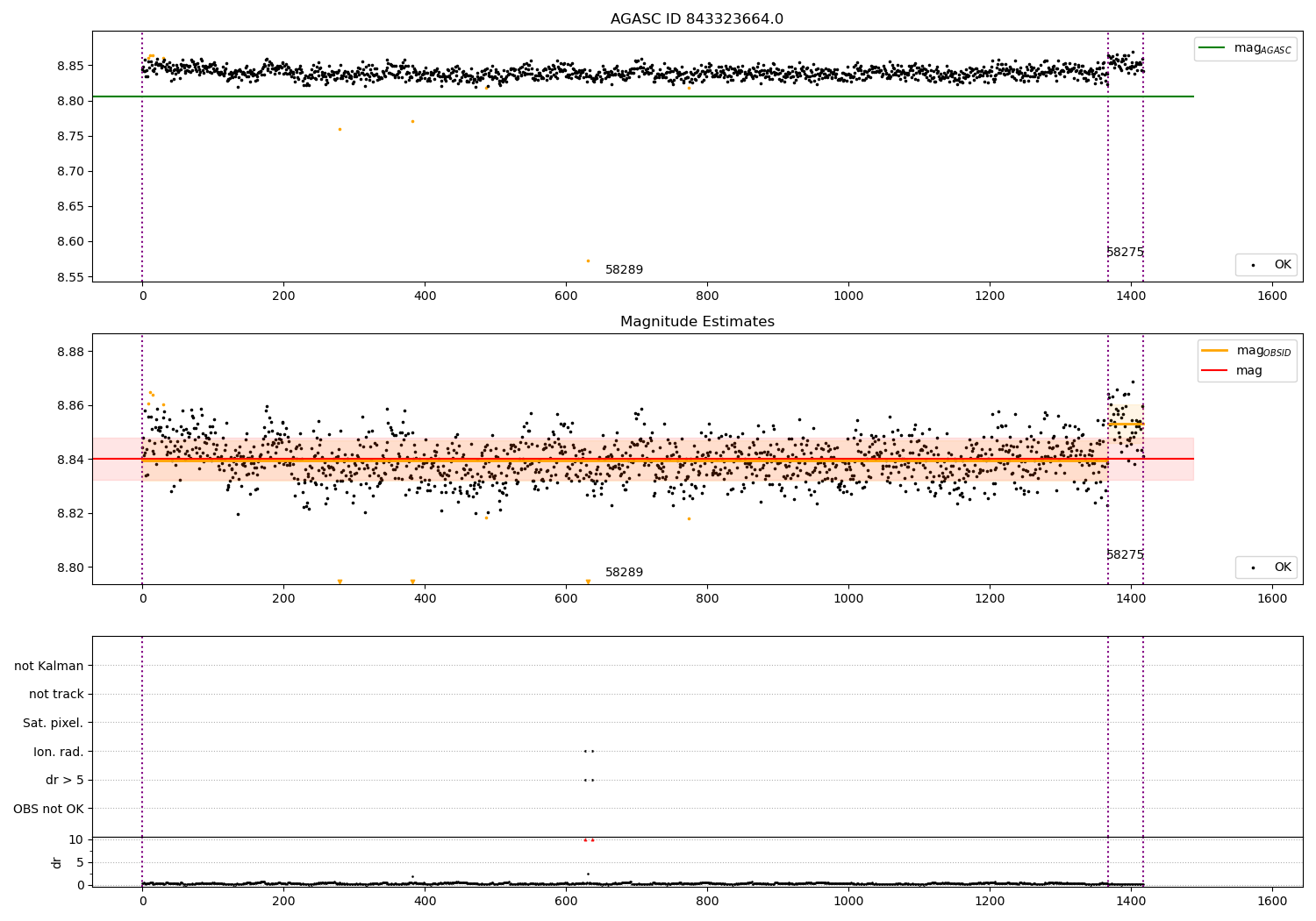Click the '1000' x-tick under the bottom plot
This screenshot has height=921, width=1316.
click(848, 902)
